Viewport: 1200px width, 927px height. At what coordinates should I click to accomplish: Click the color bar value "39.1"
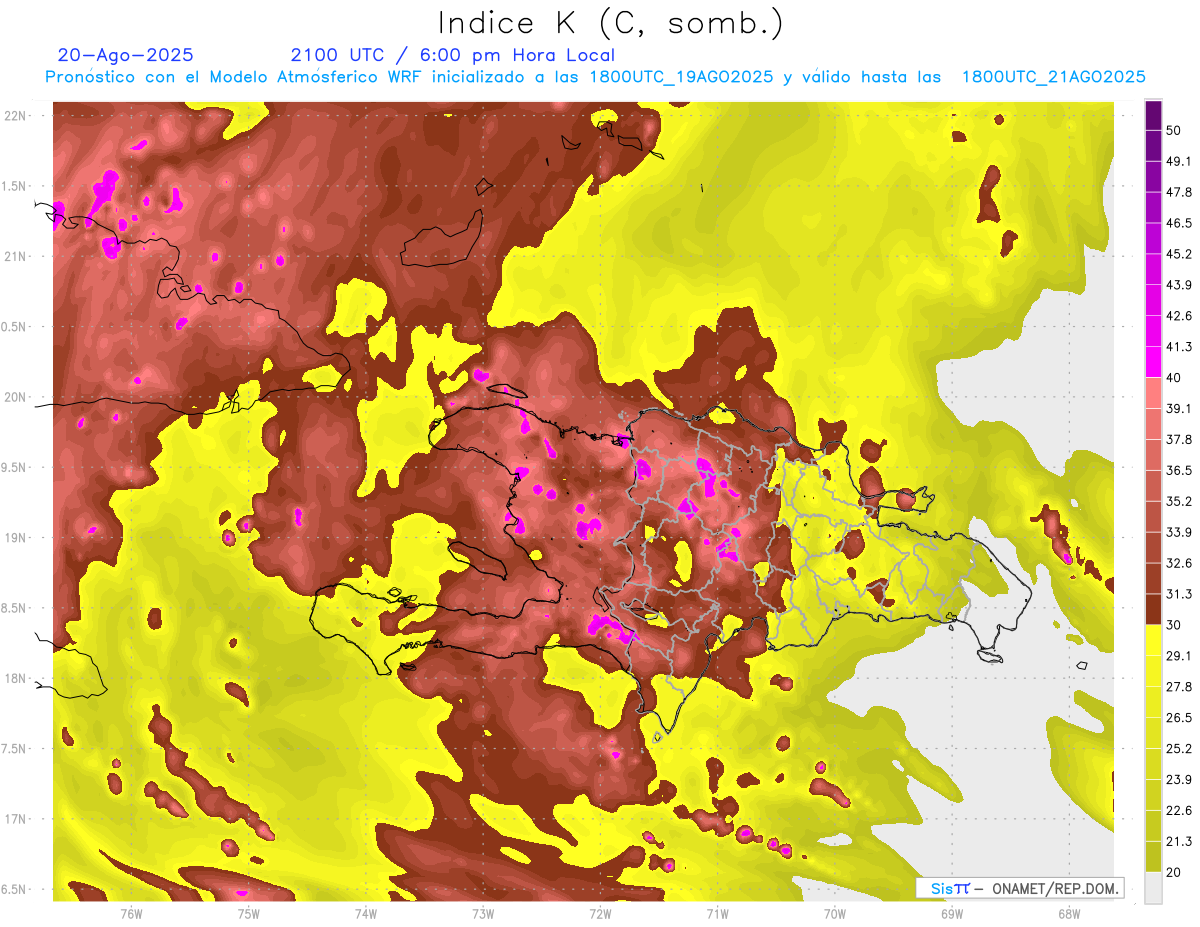pyautogui.click(x=1179, y=409)
